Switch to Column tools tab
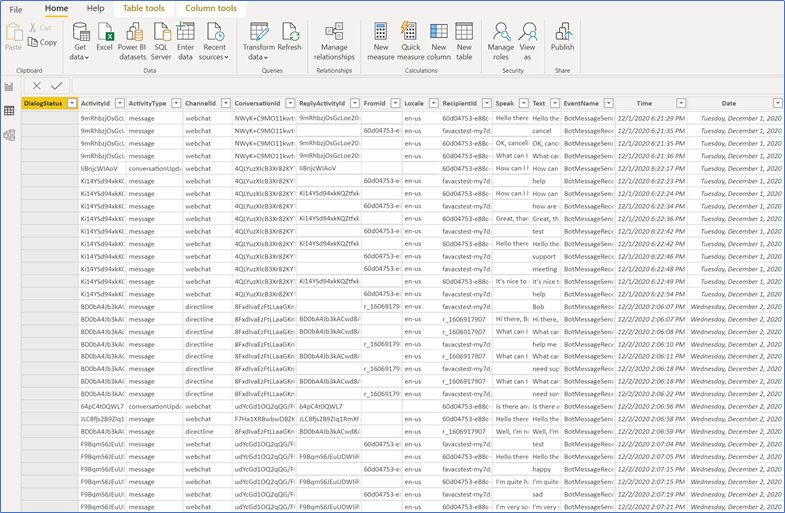Screen dimensions: 785x513 [x=211, y=9]
